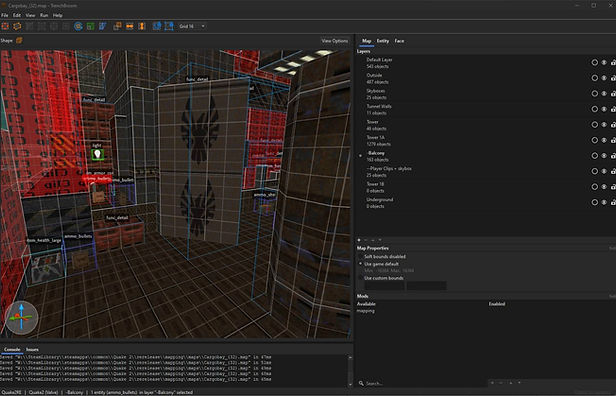This screenshot has height=396, width=616.
Task: Hide the Outside layer with eye icon
Action: point(604,78)
